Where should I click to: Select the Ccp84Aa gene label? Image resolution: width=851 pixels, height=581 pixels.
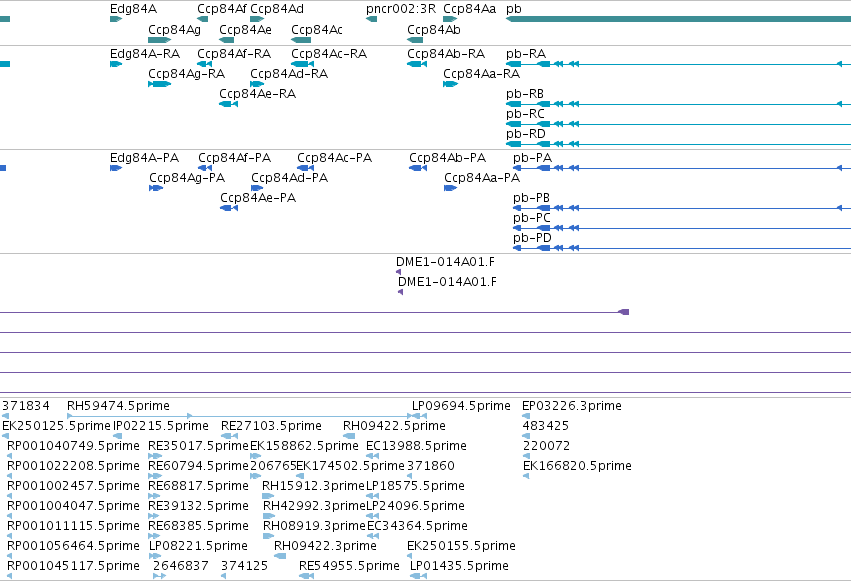pyautogui.click(x=469, y=9)
